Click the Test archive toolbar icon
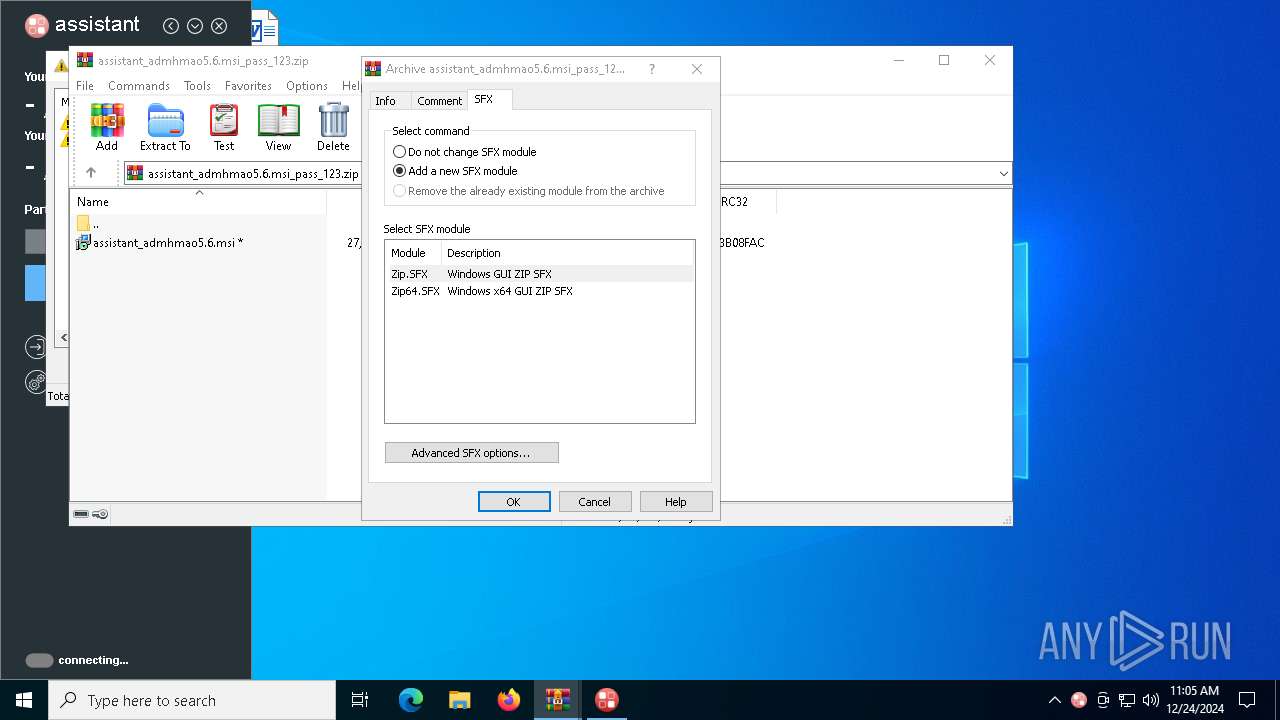The image size is (1280, 720). click(x=224, y=127)
